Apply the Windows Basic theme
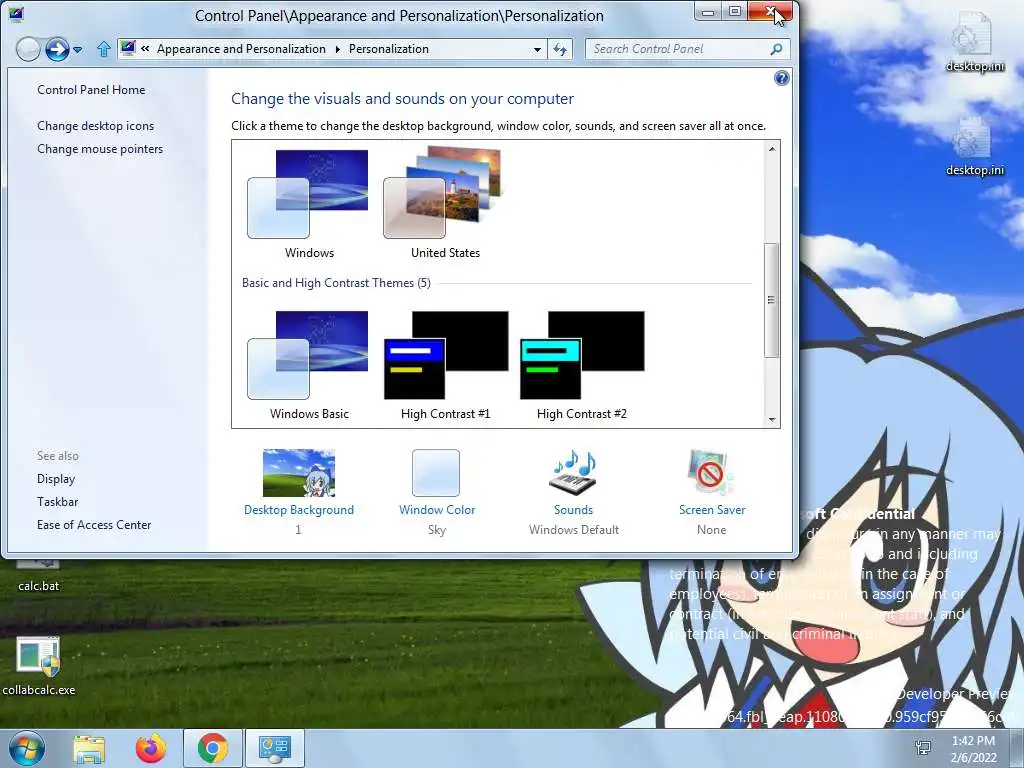 308,366
